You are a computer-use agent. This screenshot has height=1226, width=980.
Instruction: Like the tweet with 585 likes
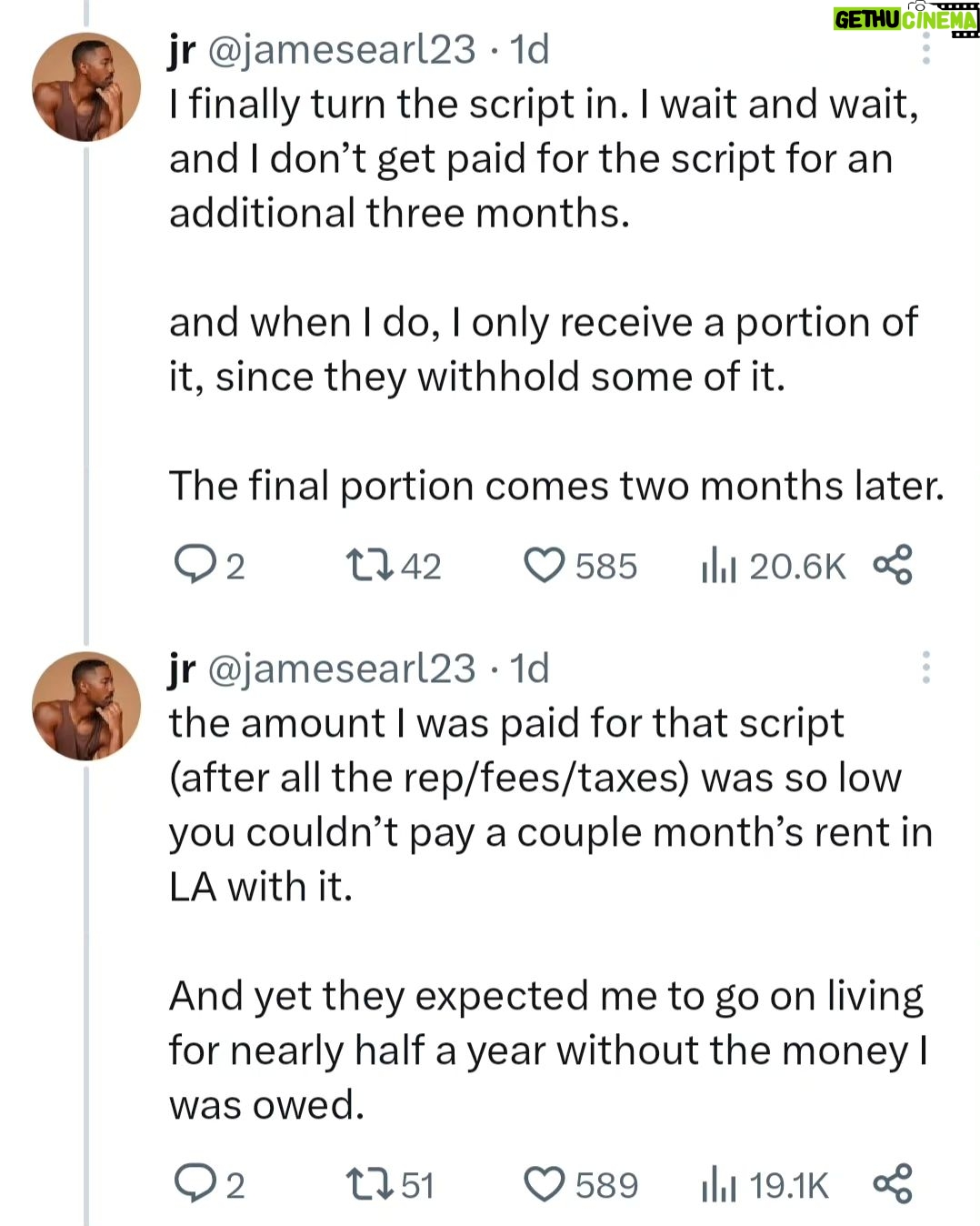pyautogui.click(x=545, y=565)
